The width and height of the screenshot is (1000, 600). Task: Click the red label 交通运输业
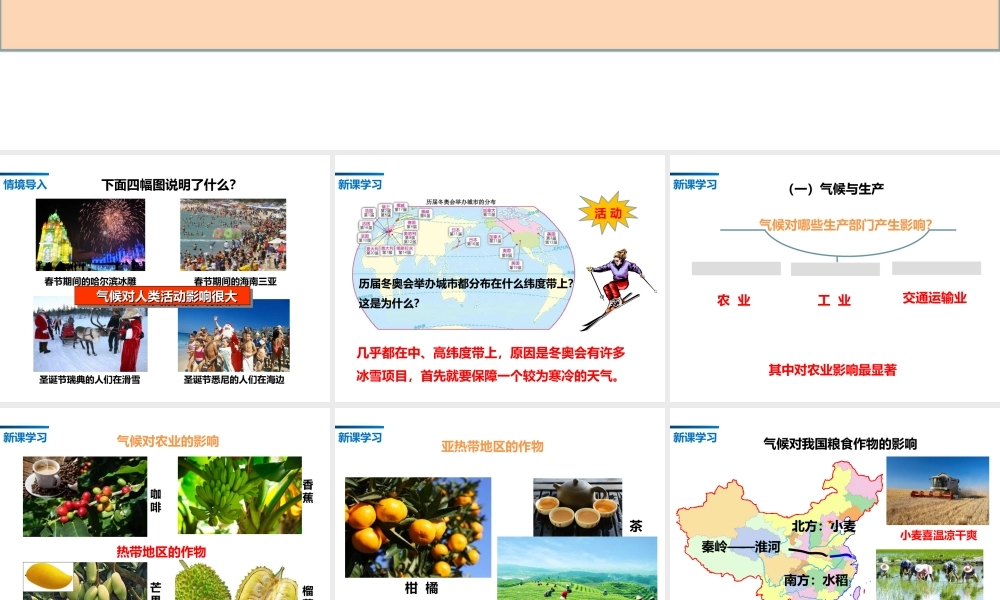tap(934, 298)
